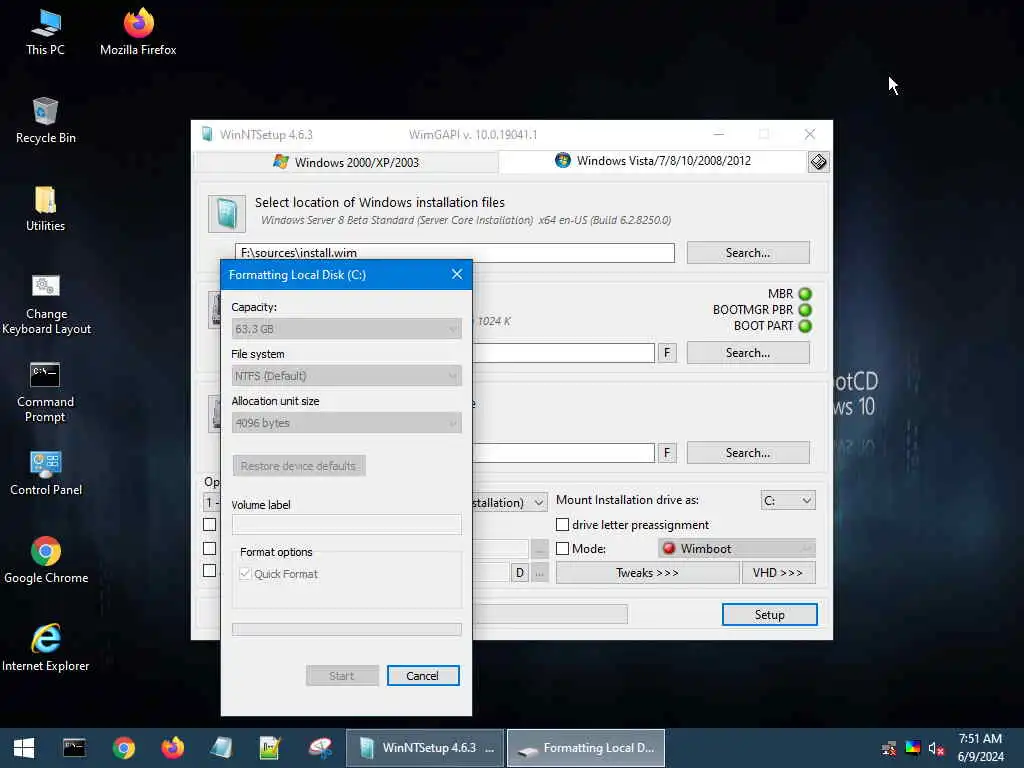Switch to Windows 2000/XP/2003 tab
This screenshot has height=768, width=1024.
point(347,162)
